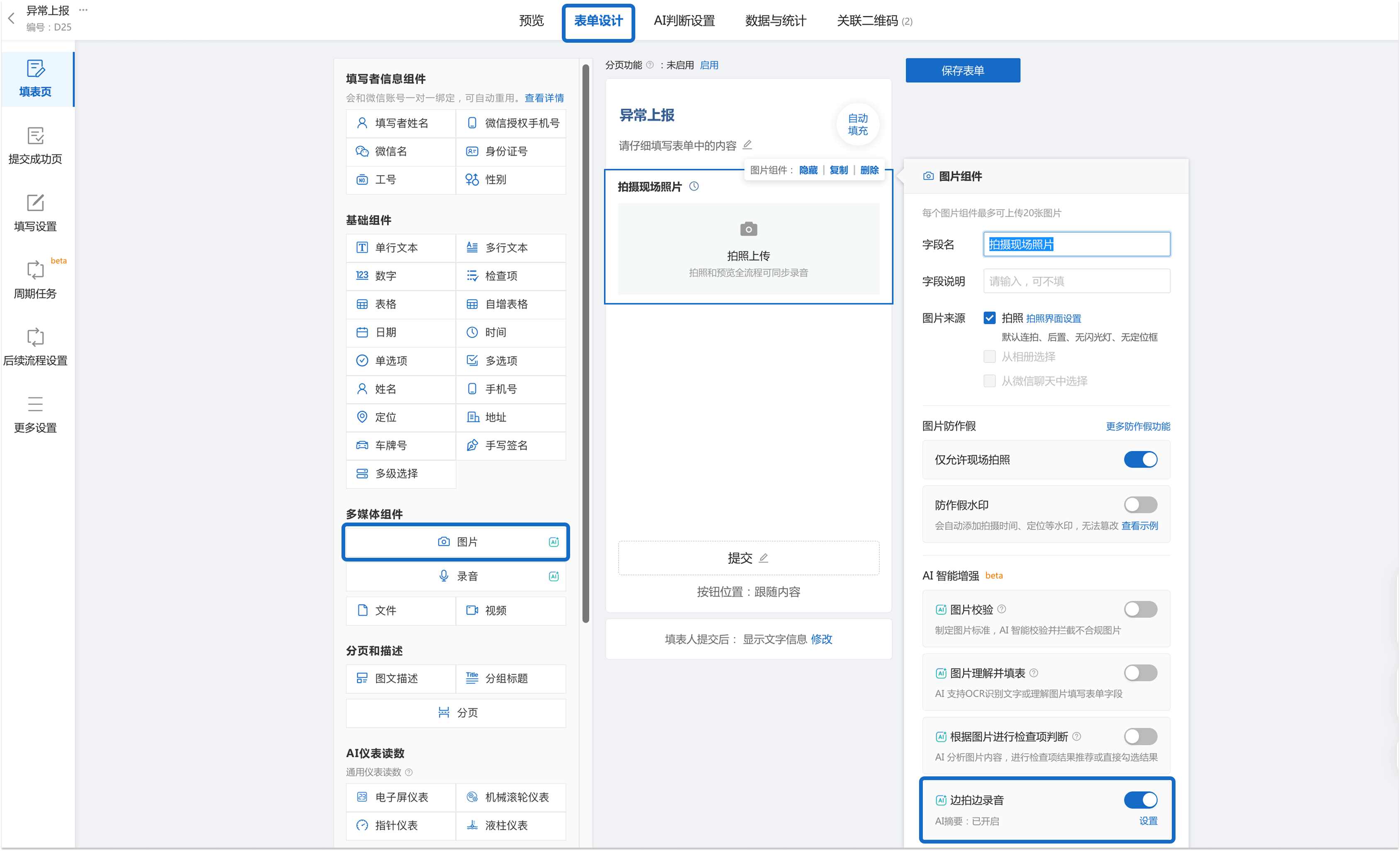
Task: Click the help icon next to 图片校验
Action: (1002, 609)
